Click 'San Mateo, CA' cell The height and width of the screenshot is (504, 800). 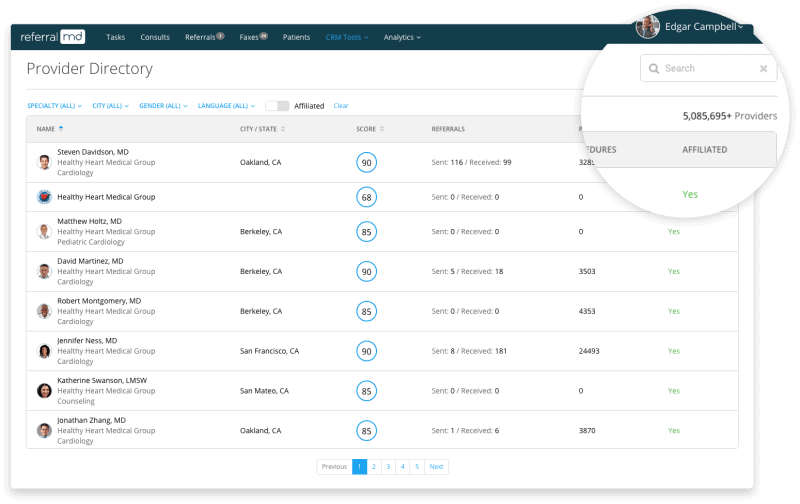[x=264, y=391]
